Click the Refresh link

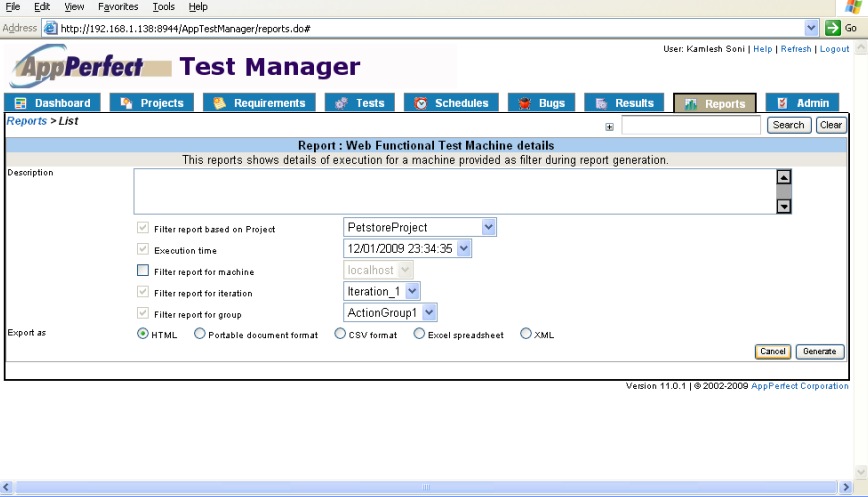[796, 49]
